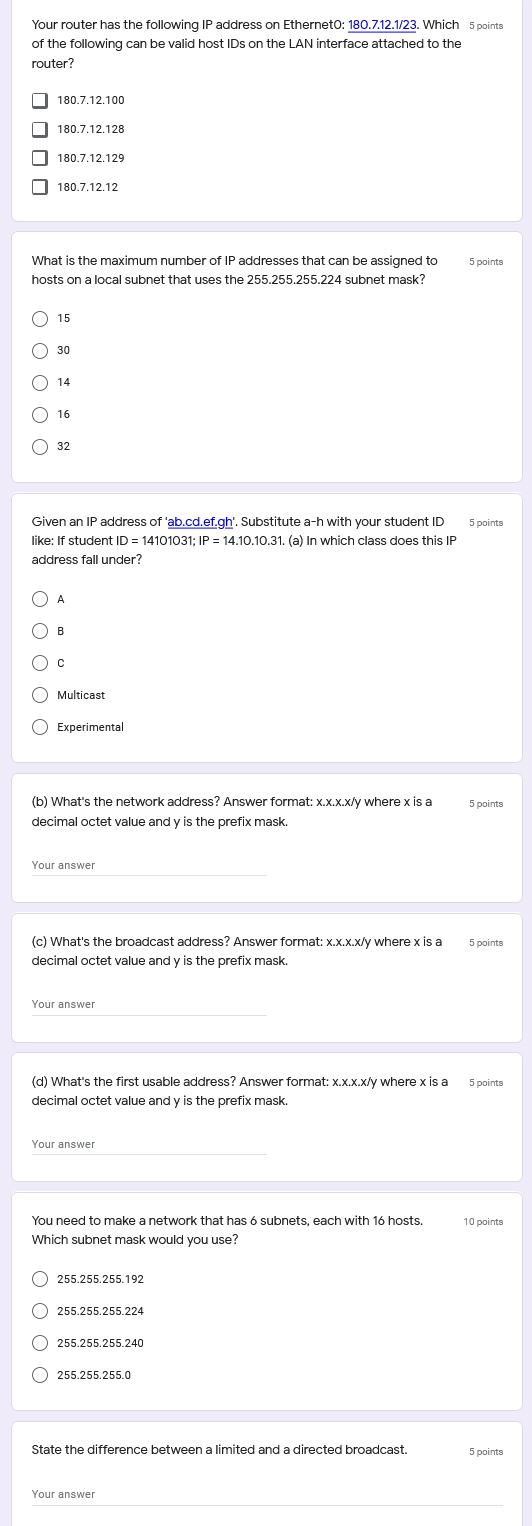
Task: Select subnet mask 255.255.255.192
Action: [x=40, y=1279]
